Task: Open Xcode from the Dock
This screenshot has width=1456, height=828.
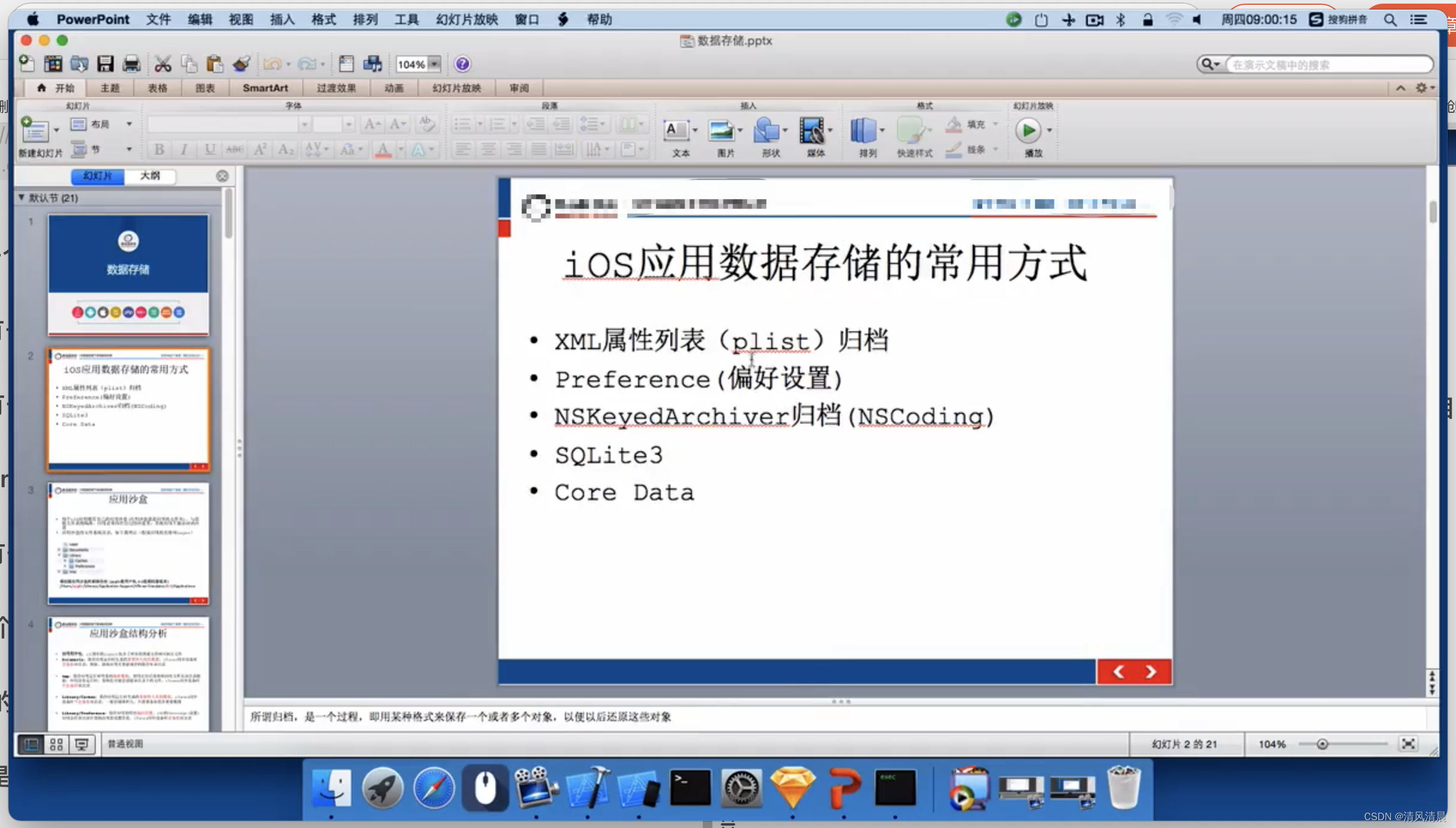Action: [x=588, y=787]
